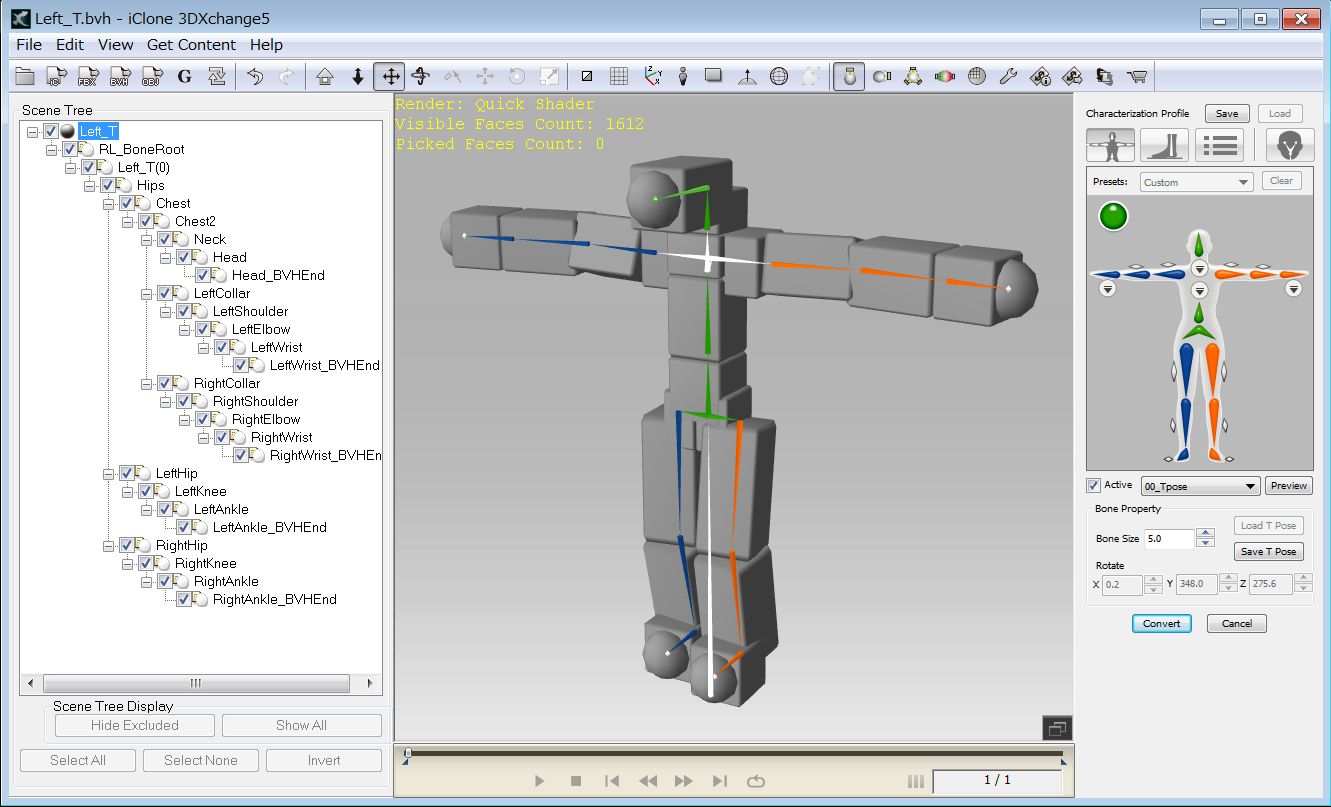This screenshot has height=807, width=1331.
Task: Toggle the LeftCollar node checkbox
Action: tap(165, 293)
